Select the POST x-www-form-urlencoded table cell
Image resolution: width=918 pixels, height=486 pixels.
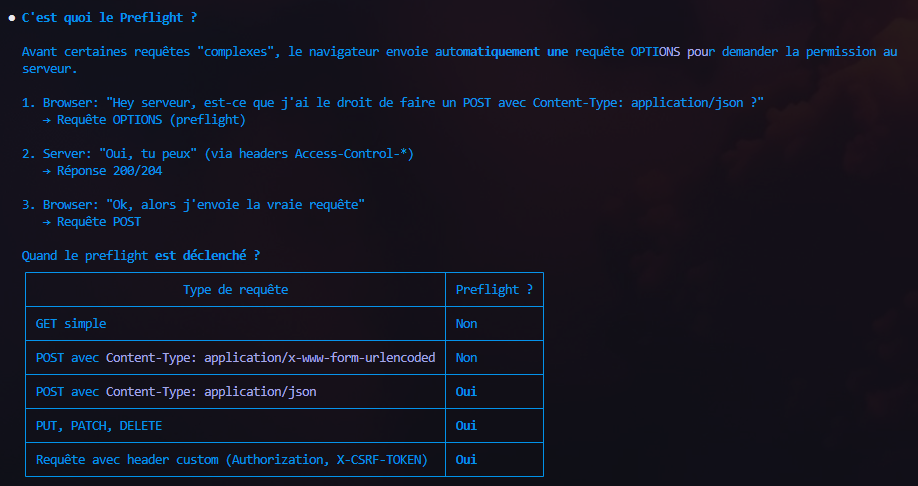pyautogui.click(x=235, y=358)
